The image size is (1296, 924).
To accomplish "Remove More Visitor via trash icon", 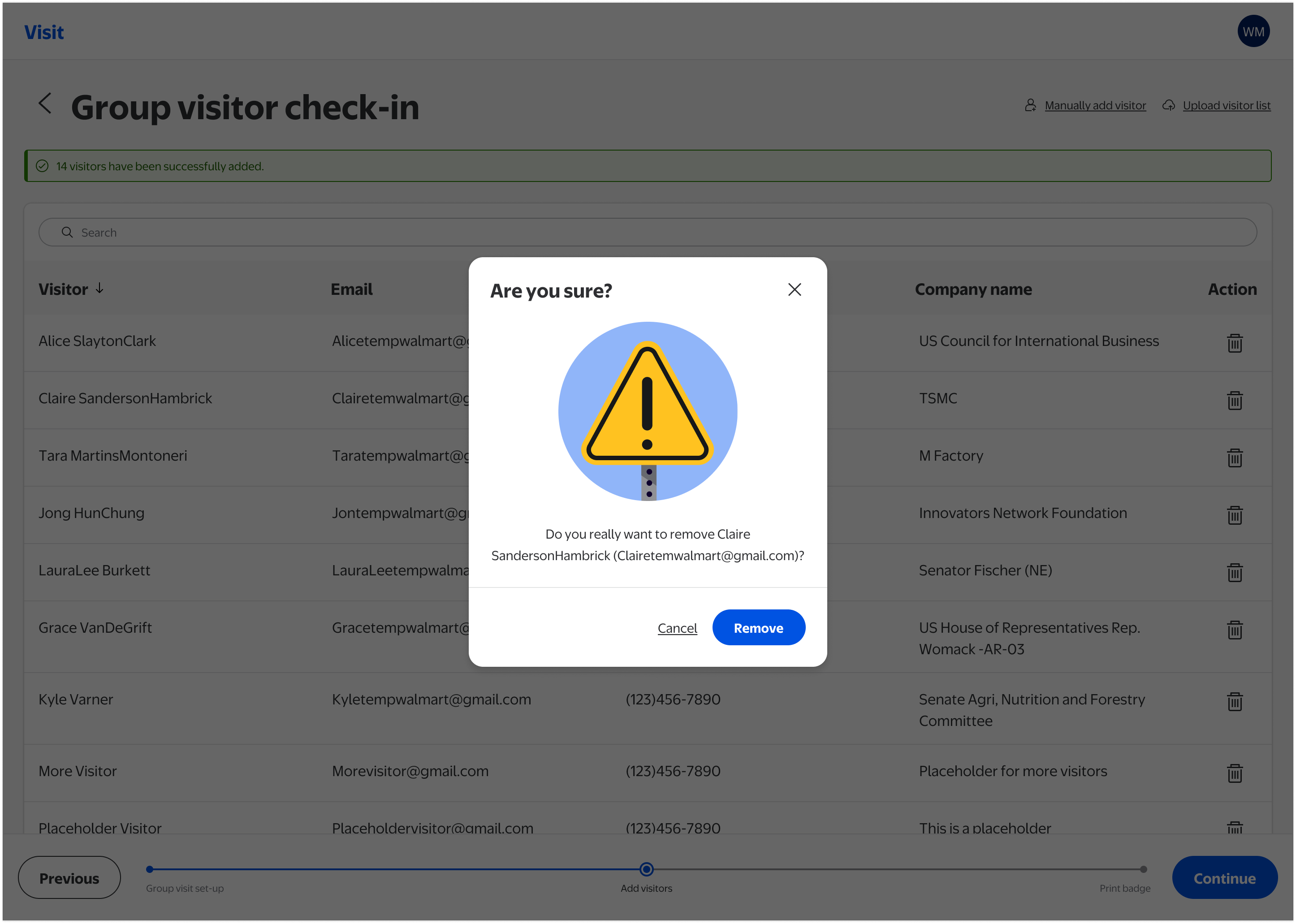I will tap(1235, 773).
